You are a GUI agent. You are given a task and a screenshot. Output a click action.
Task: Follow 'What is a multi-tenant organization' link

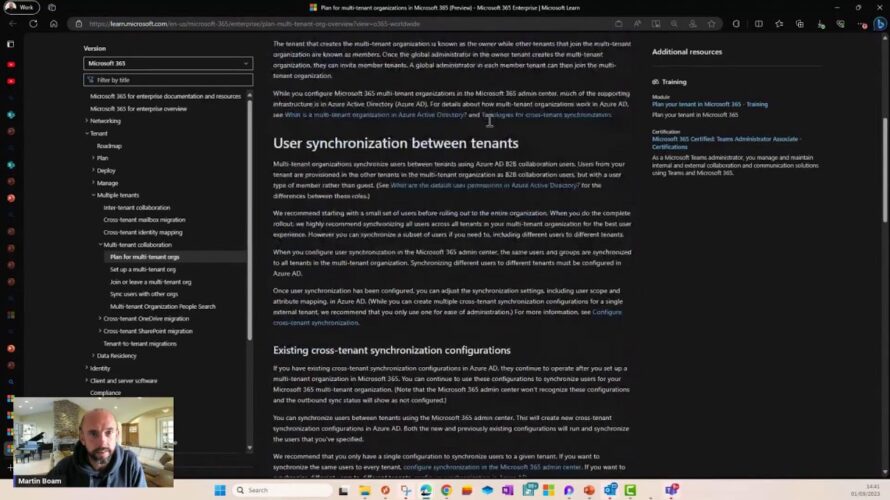(375, 115)
